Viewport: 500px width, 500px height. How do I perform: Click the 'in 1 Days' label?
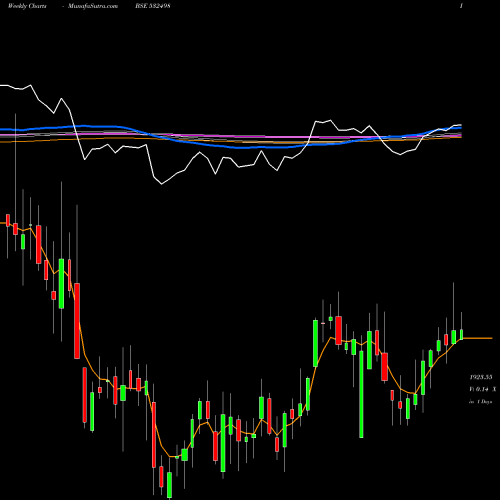pos(480,402)
